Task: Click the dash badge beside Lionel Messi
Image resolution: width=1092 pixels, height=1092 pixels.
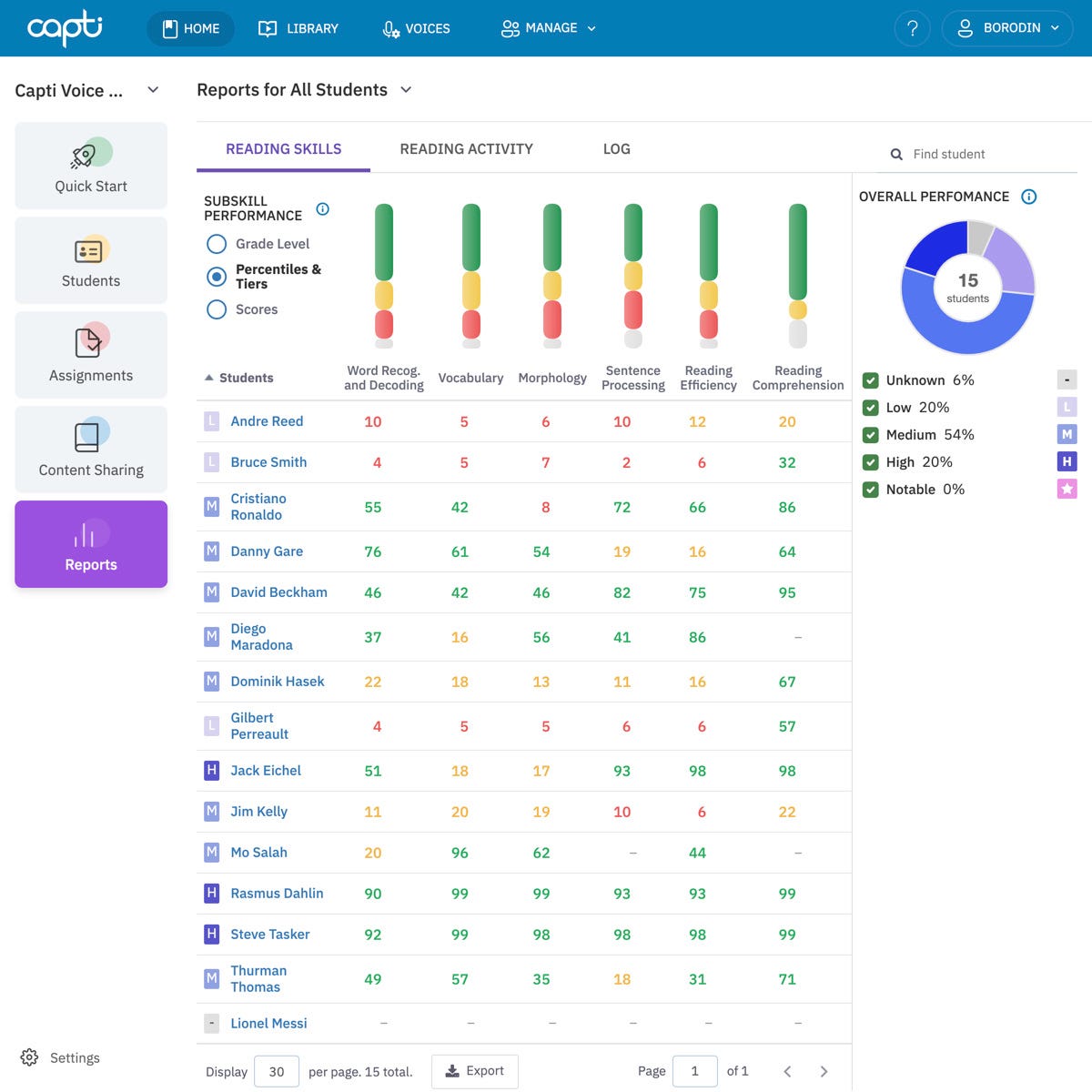Action: (x=212, y=1023)
